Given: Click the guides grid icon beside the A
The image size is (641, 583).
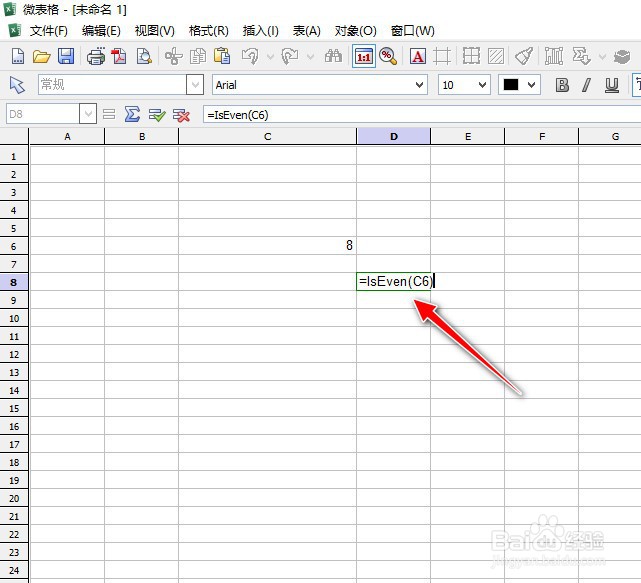Looking at the screenshot, I should click(442, 56).
